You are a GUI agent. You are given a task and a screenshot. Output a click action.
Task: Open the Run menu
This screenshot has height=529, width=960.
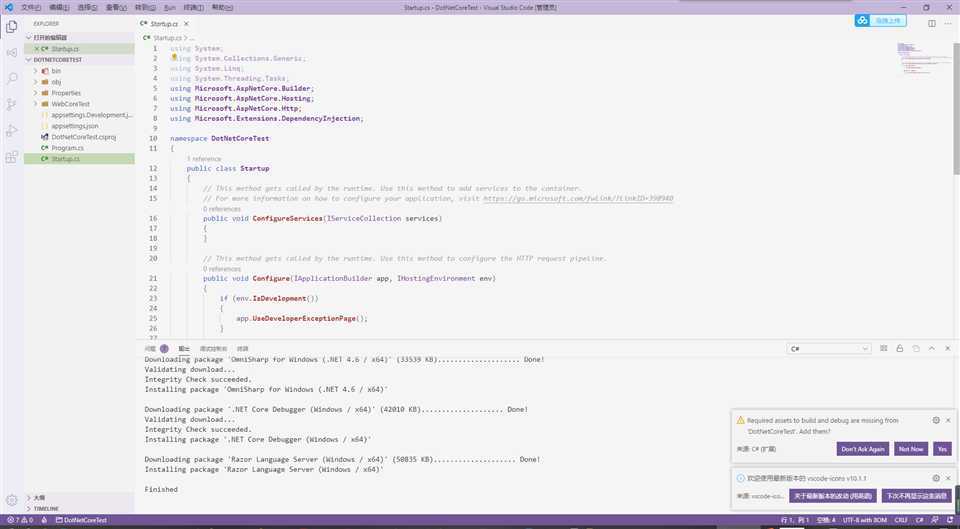tap(170, 7)
